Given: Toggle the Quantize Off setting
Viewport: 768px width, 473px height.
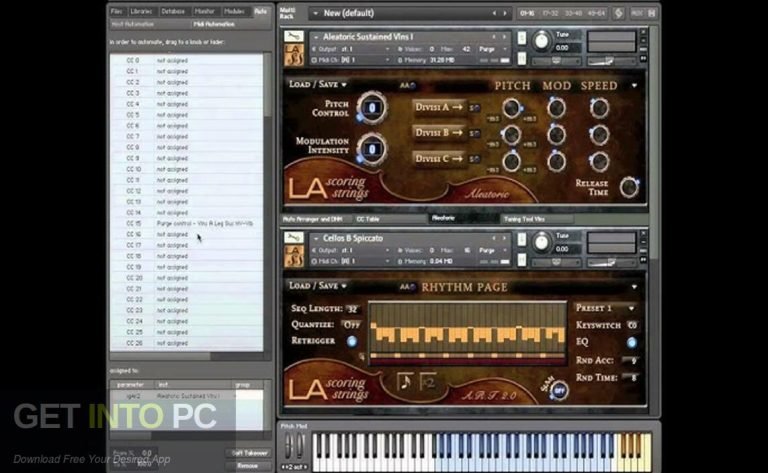Looking at the screenshot, I should (x=352, y=325).
